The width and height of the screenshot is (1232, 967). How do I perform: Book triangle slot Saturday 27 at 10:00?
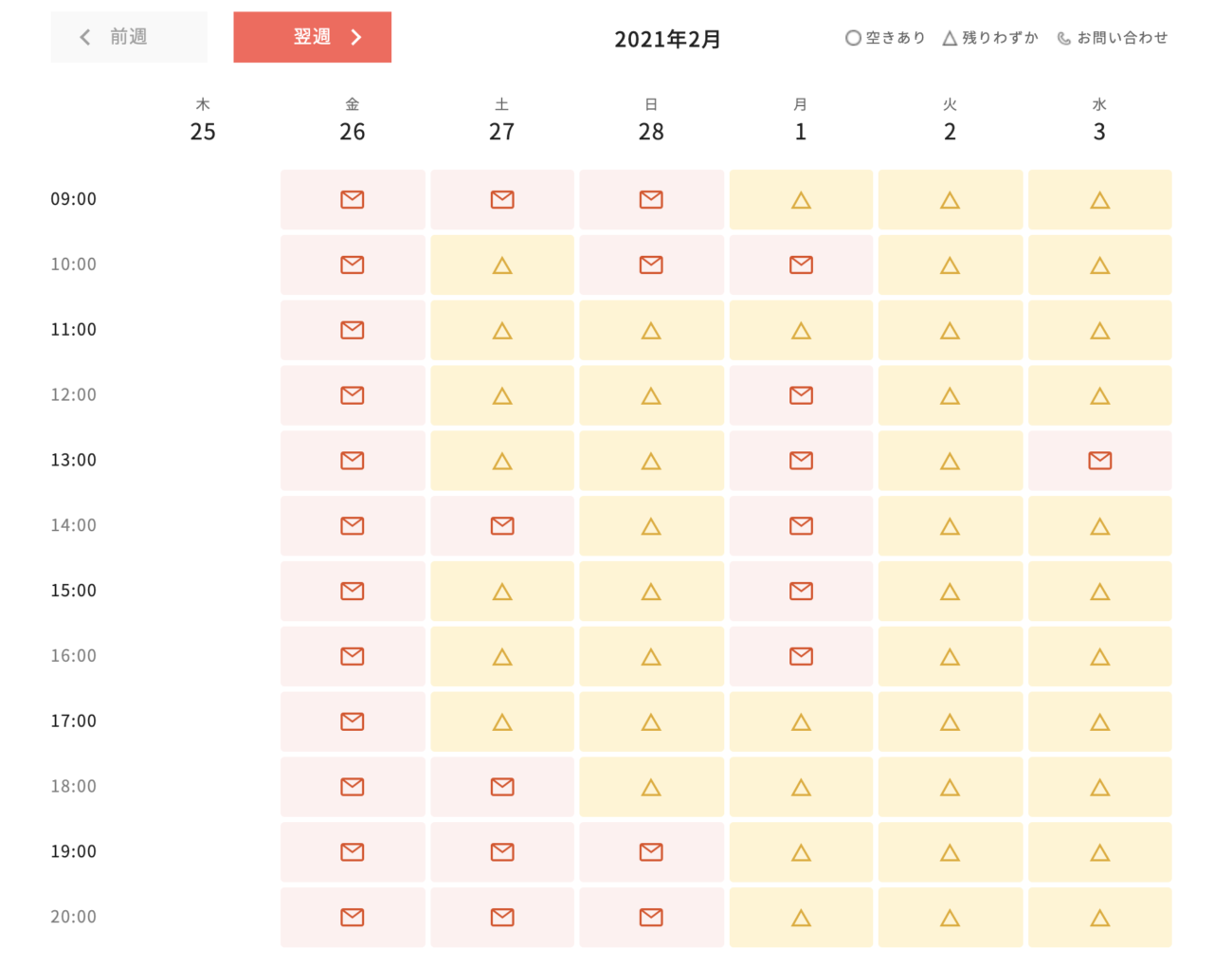502,265
